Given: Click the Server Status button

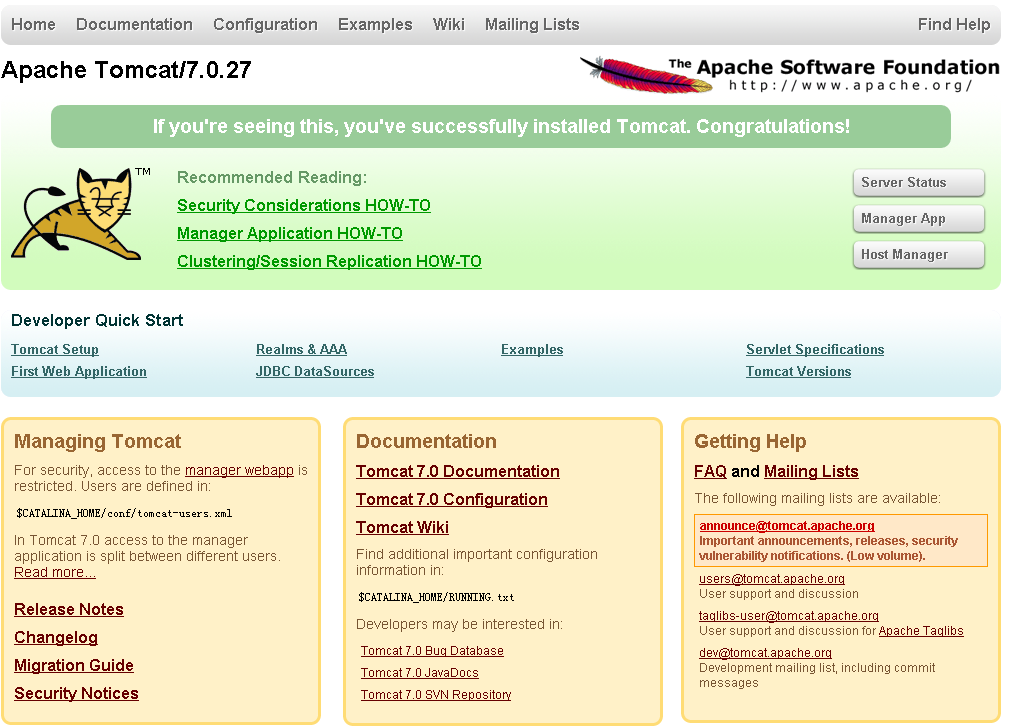Looking at the screenshot, I should click(919, 183).
